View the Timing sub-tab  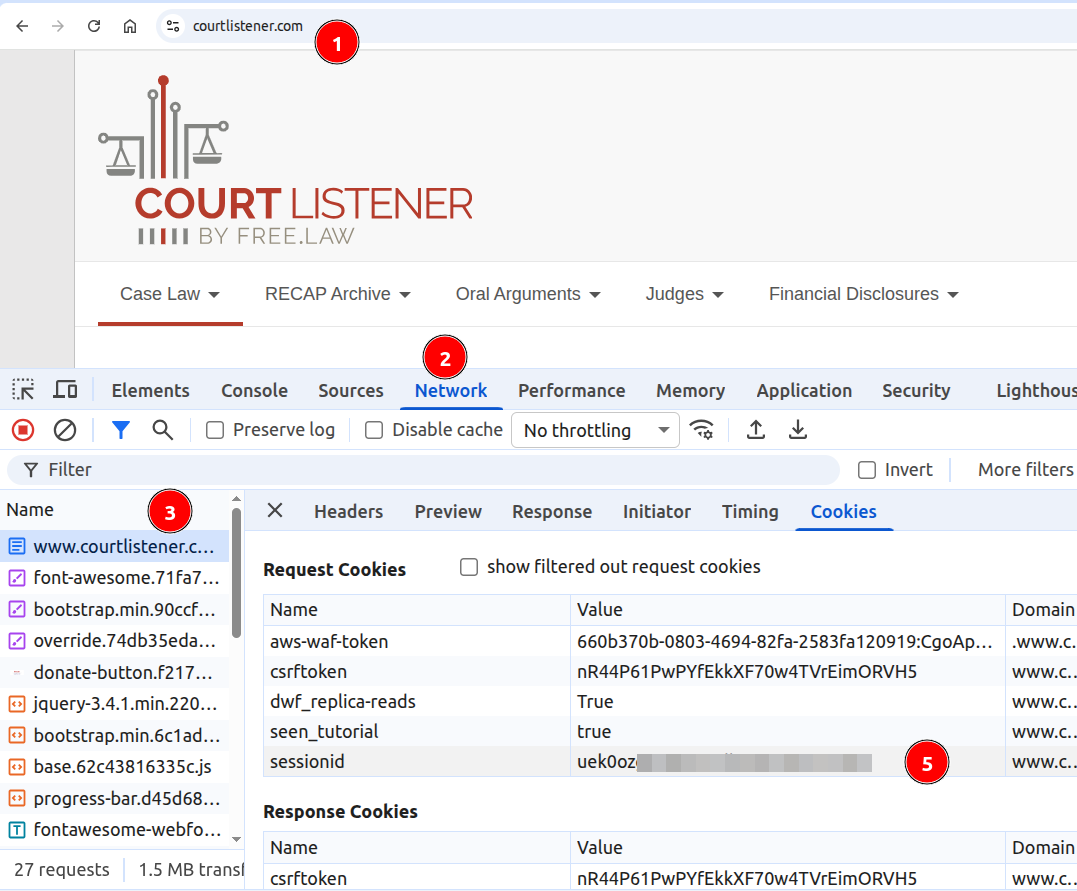point(750,512)
